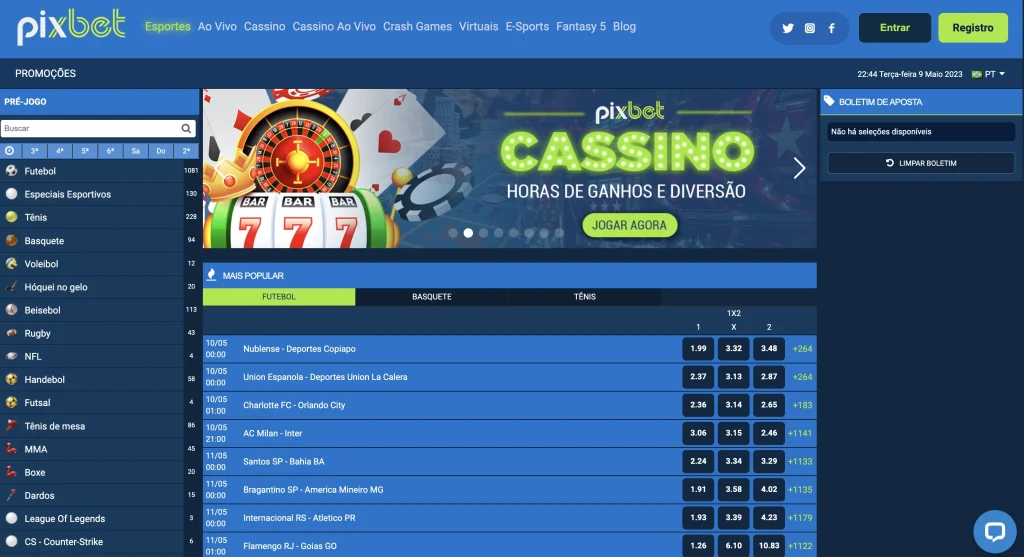Open the PT language dropdown
The width and height of the screenshot is (1024, 557).
coord(989,74)
